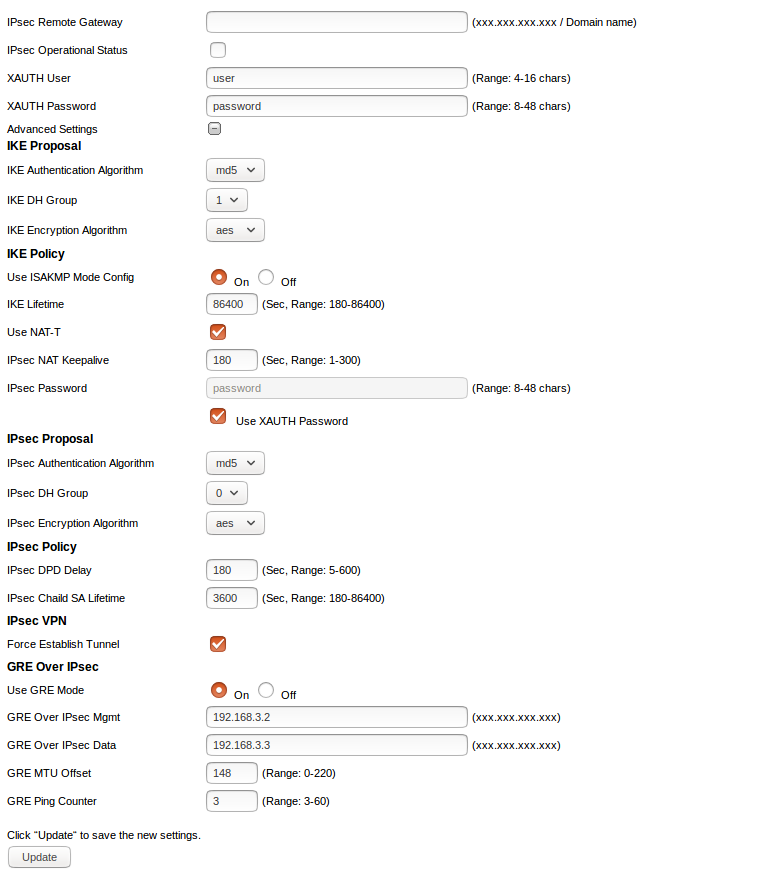Uncheck Force Establish Tunnel

click(218, 644)
